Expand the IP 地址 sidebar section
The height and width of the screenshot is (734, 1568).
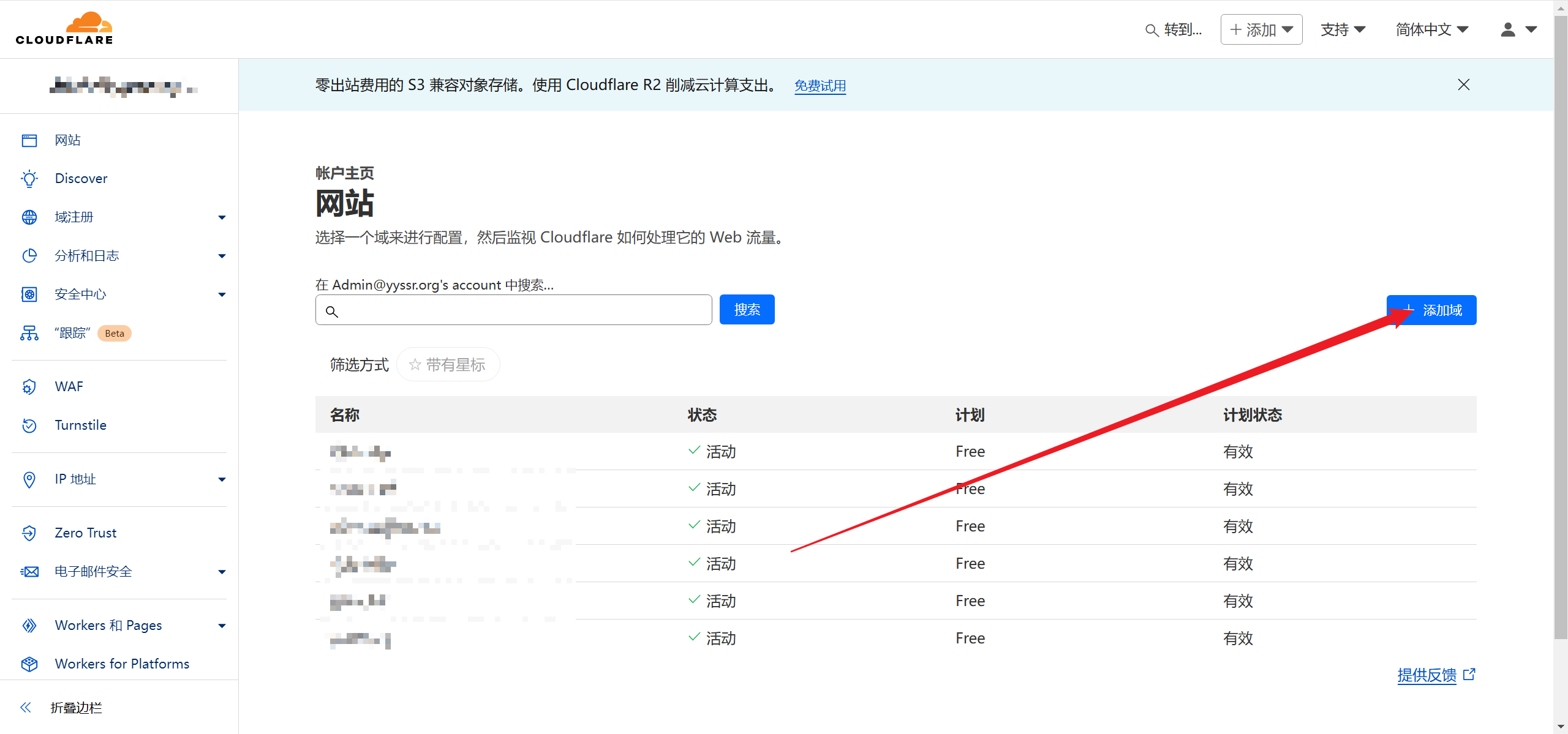pyautogui.click(x=222, y=480)
